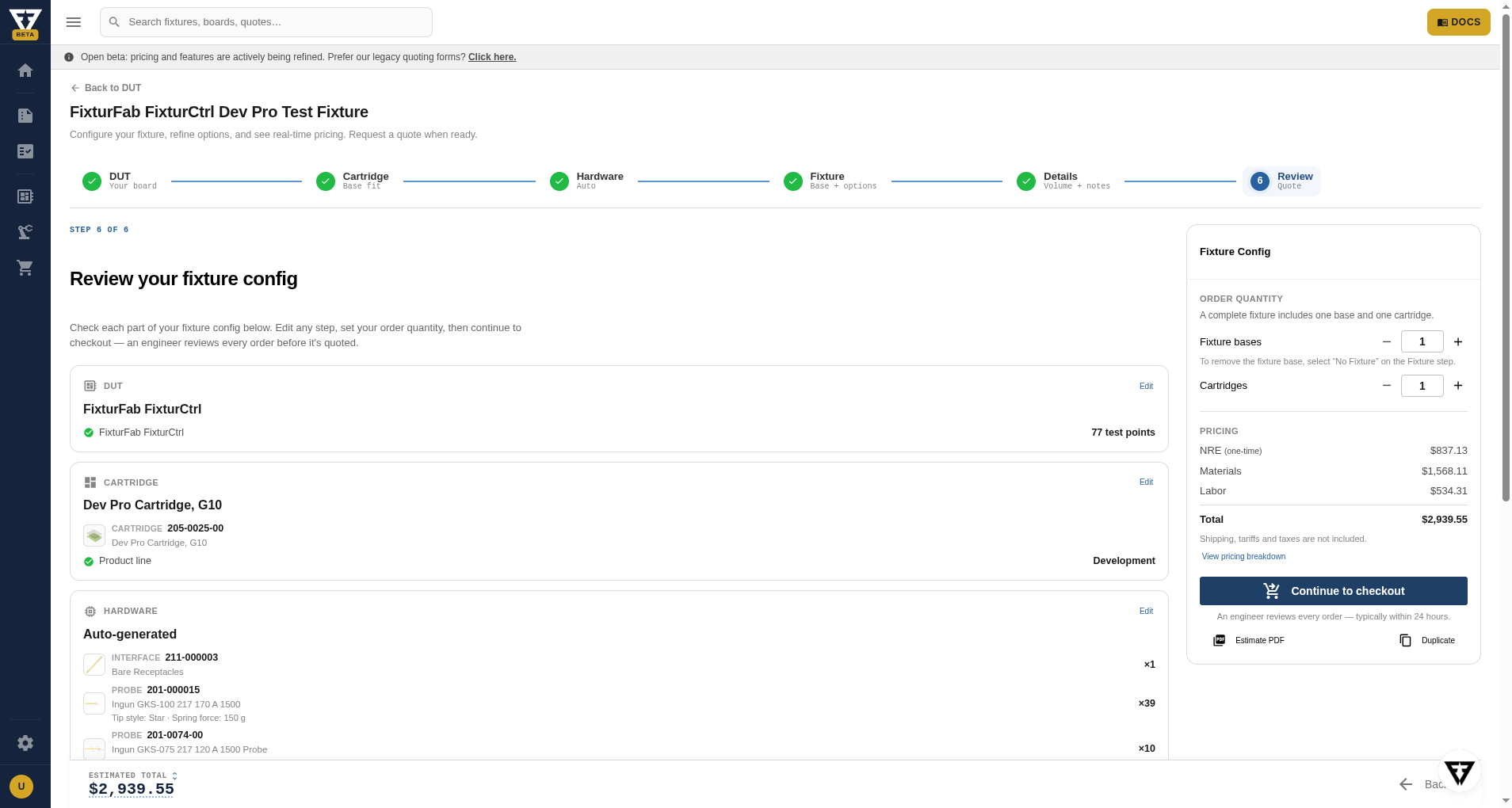Click the Cartridge section grid icon
The height and width of the screenshot is (808, 1512).
click(90, 482)
